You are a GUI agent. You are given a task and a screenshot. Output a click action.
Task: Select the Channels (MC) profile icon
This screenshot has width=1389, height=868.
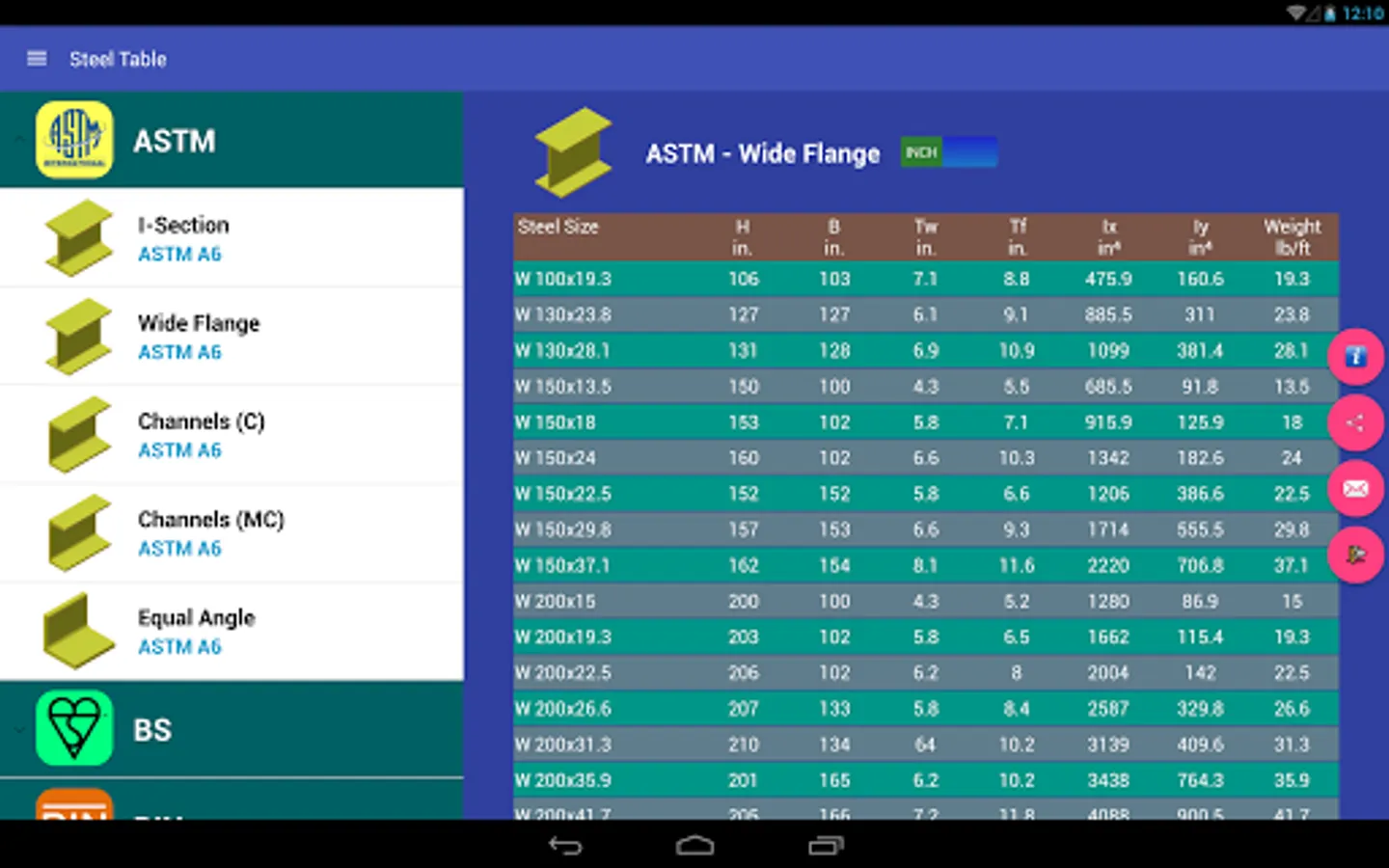tap(78, 533)
